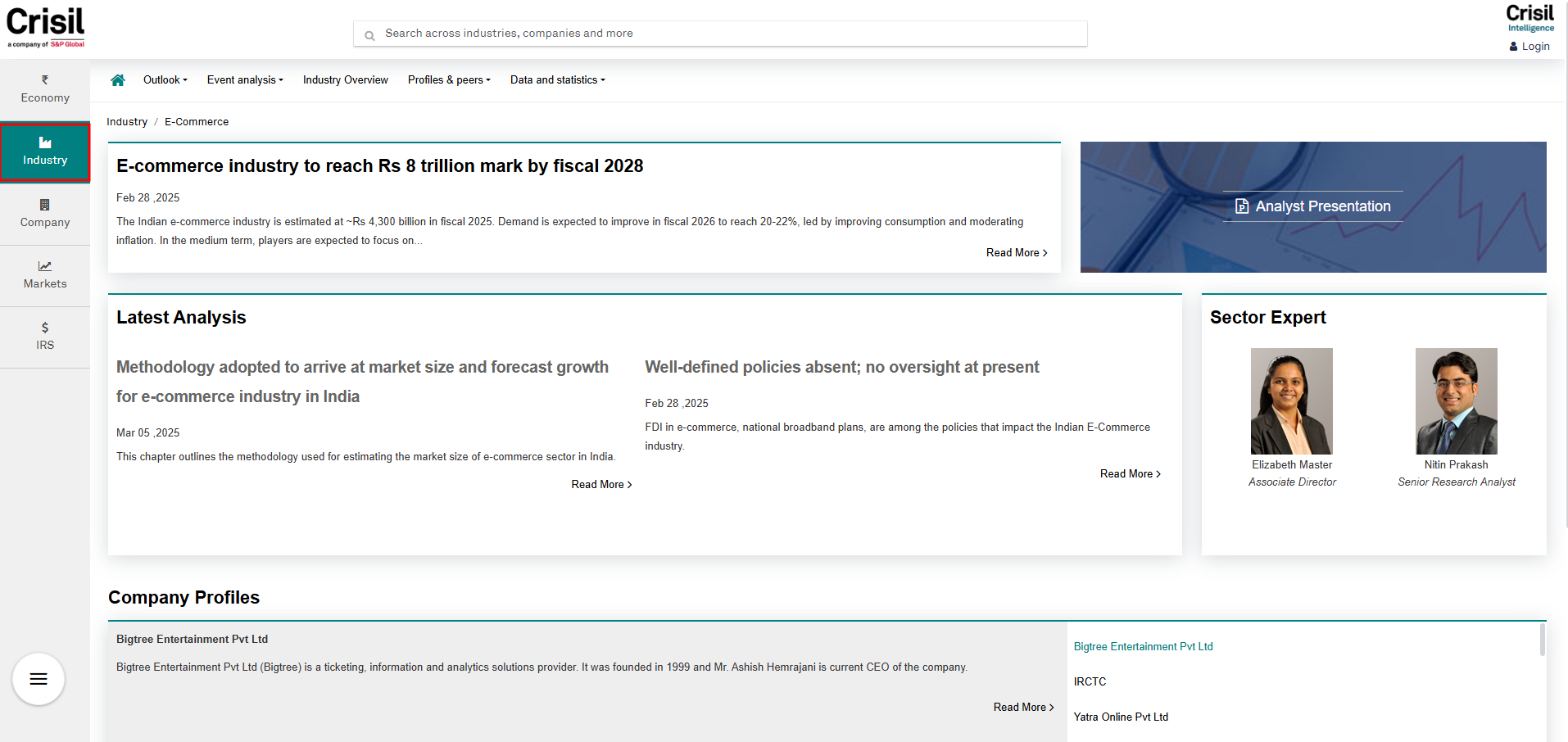Click the Login link
This screenshot has width=1568, height=742.
(1529, 47)
